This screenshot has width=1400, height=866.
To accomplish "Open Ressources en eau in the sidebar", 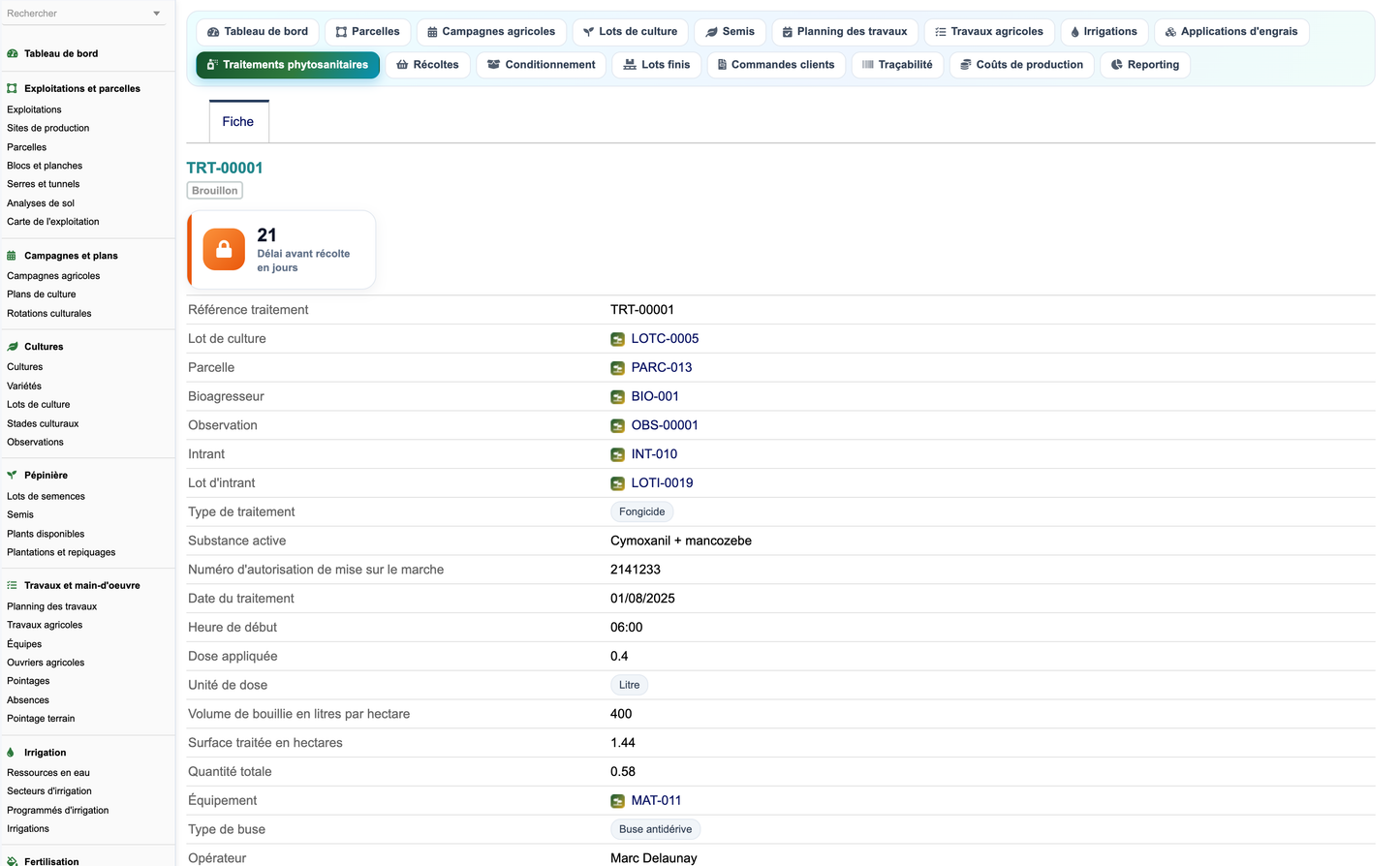I will tap(48, 773).
